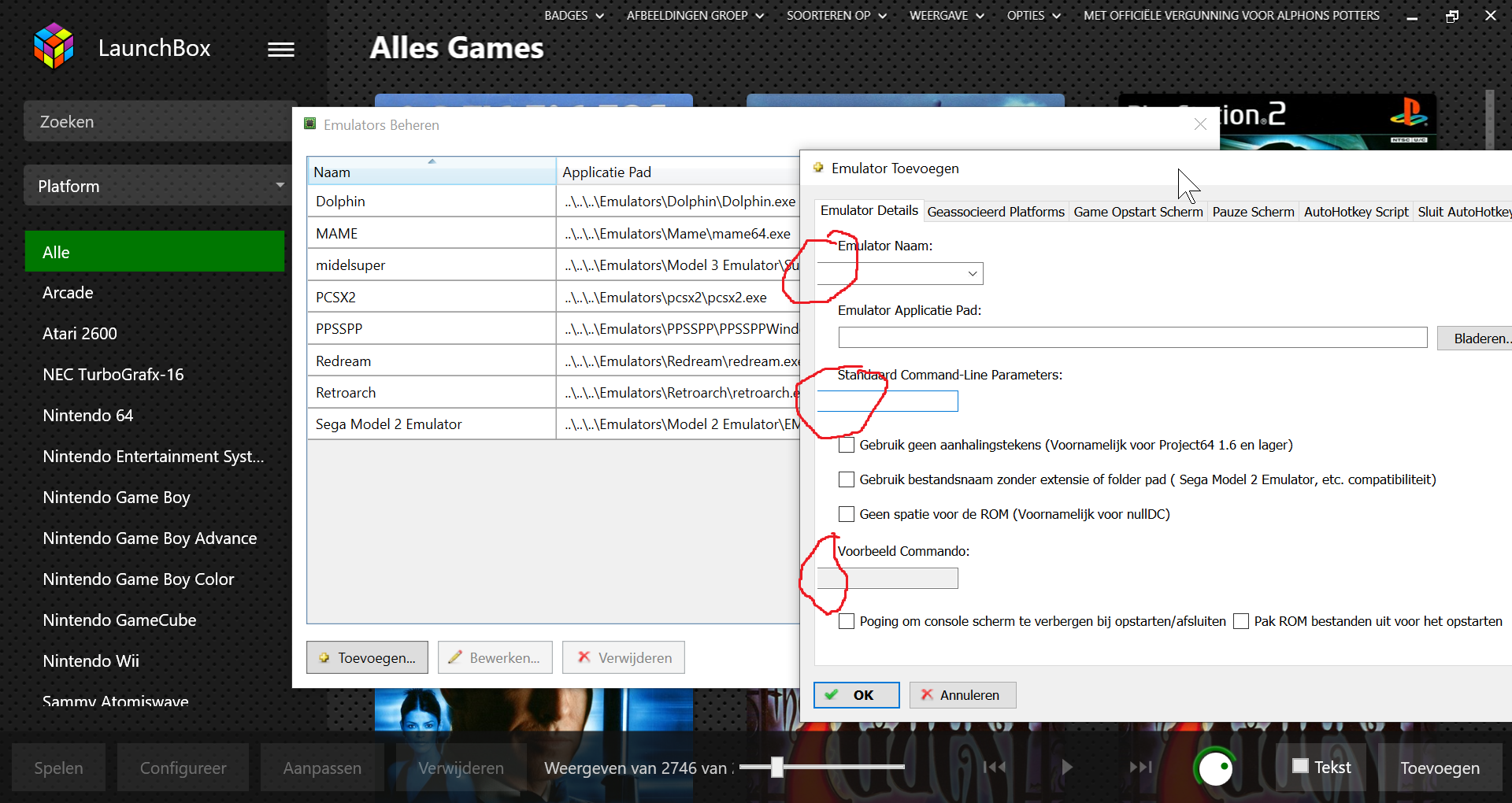Open the OPTIES dropdown menu

[x=1033, y=15]
